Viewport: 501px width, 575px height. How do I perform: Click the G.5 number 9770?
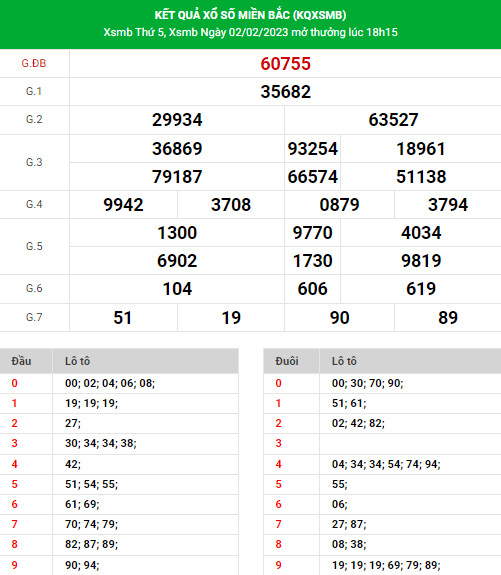pyautogui.click(x=312, y=233)
